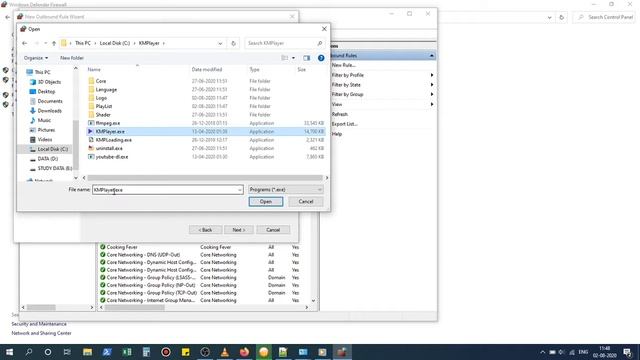Open the Organize dropdown menu
Viewport: 640px width, 360px height.
pyautogui.click(x=36, y=58)
